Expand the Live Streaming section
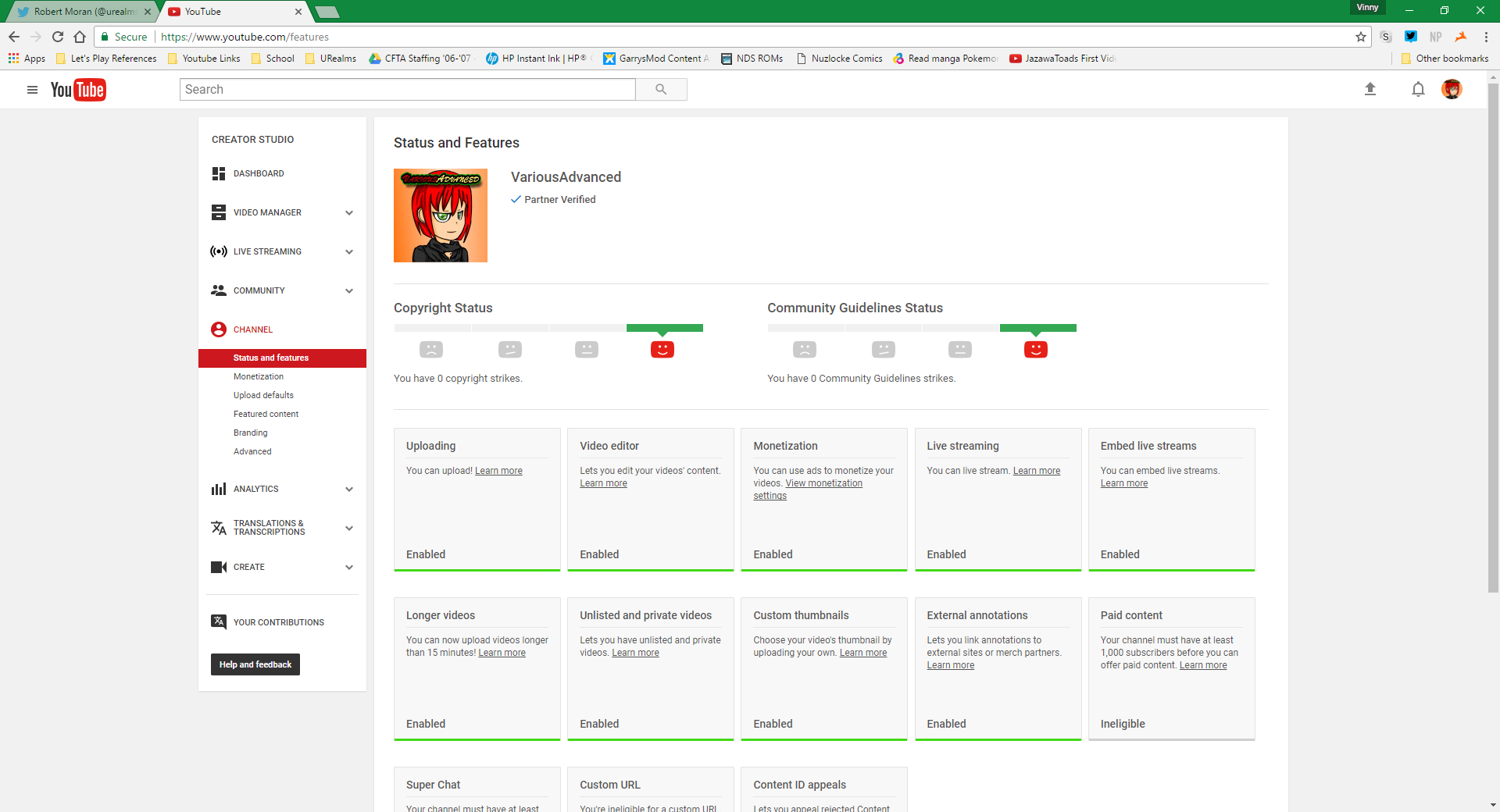Image resolution: width=1500 pixels, height=812 pixels. (x=349, y=251)
